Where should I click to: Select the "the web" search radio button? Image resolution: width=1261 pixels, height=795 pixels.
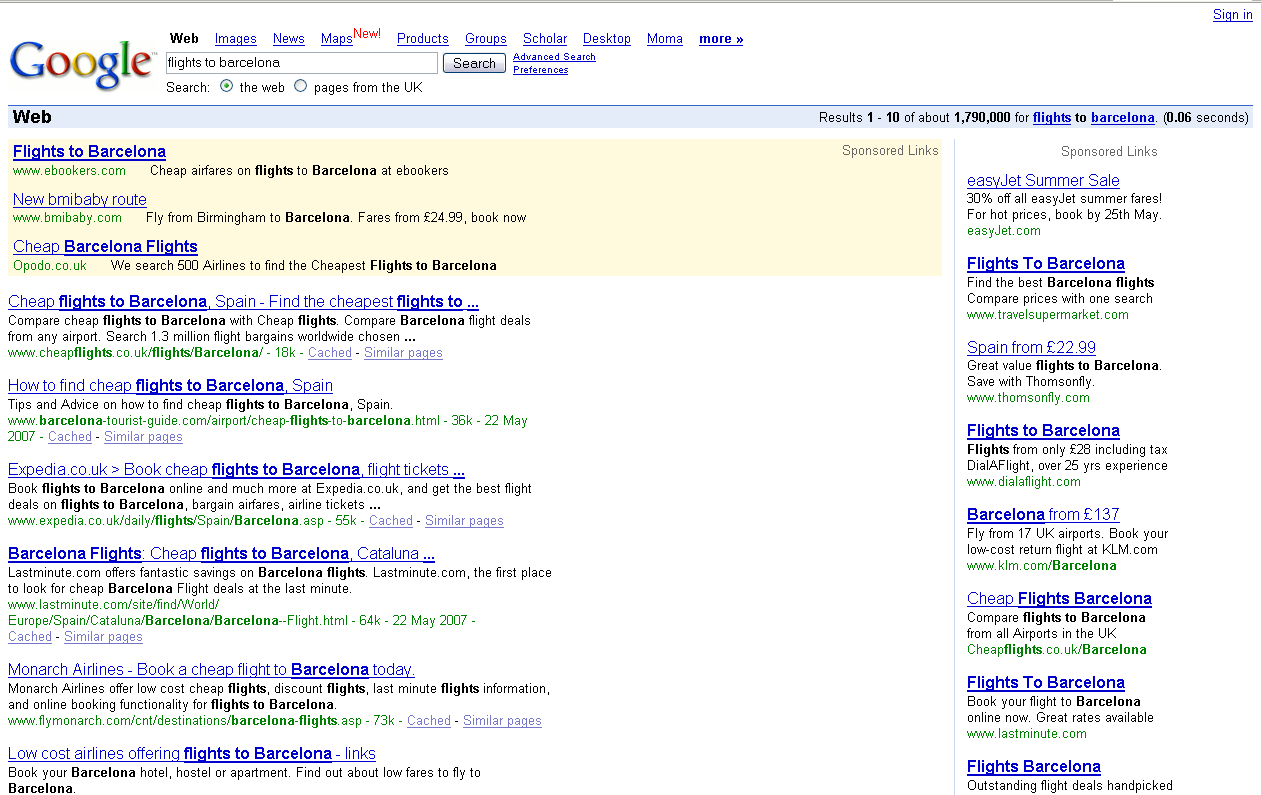[226, 87]
